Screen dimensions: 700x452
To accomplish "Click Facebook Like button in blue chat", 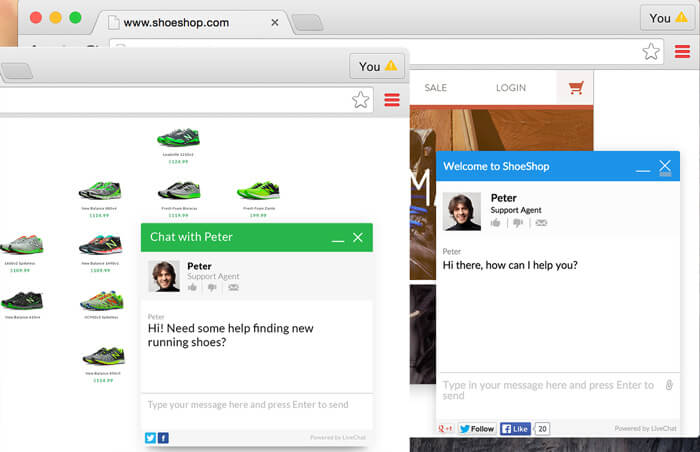I will point(515,429).
